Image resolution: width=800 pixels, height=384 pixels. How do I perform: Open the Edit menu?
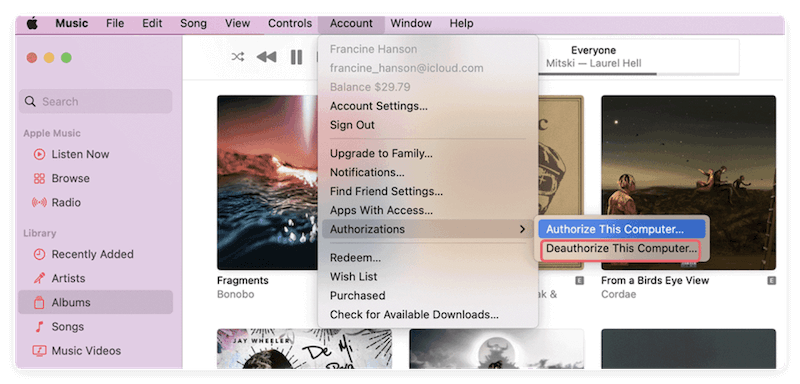[x=152, y=23]
